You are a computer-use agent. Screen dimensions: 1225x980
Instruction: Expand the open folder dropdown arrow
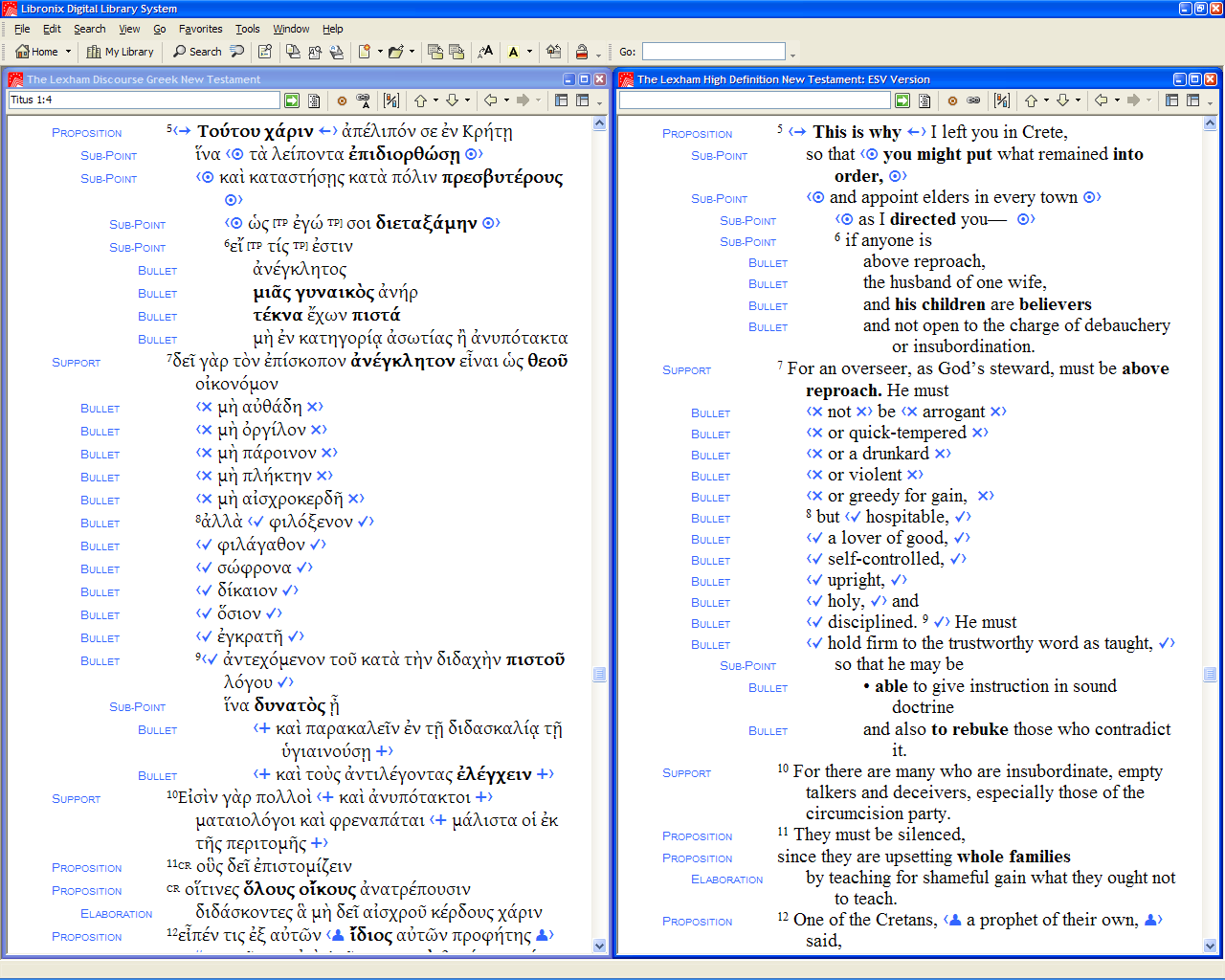pyautogui.click(x=412, y=52)
